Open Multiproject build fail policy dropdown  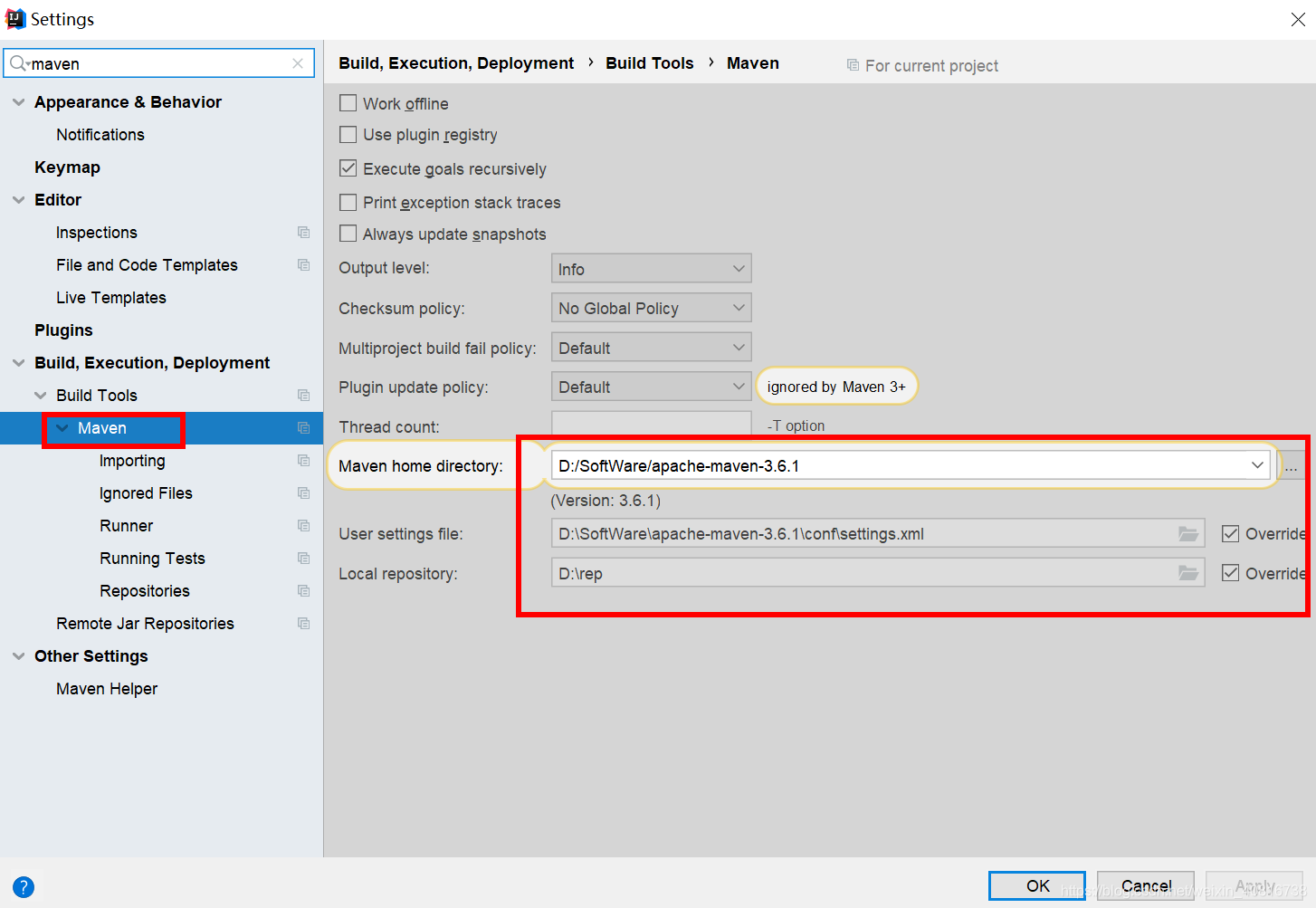coord(652,348)
